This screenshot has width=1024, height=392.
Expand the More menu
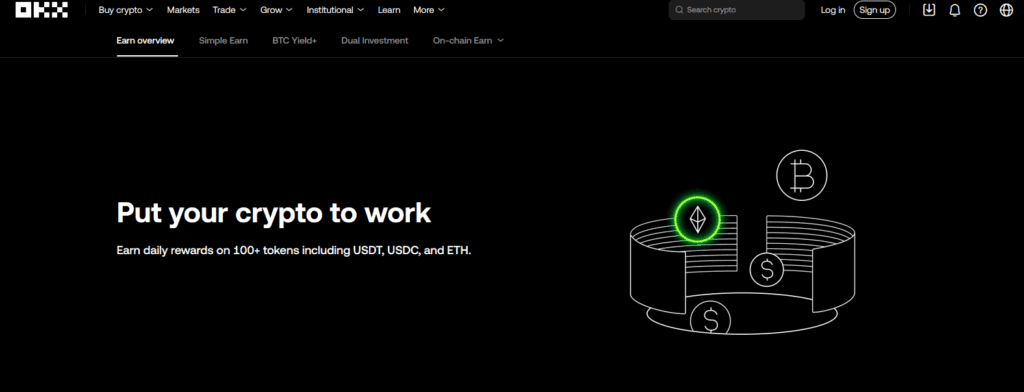coord(428,10)
